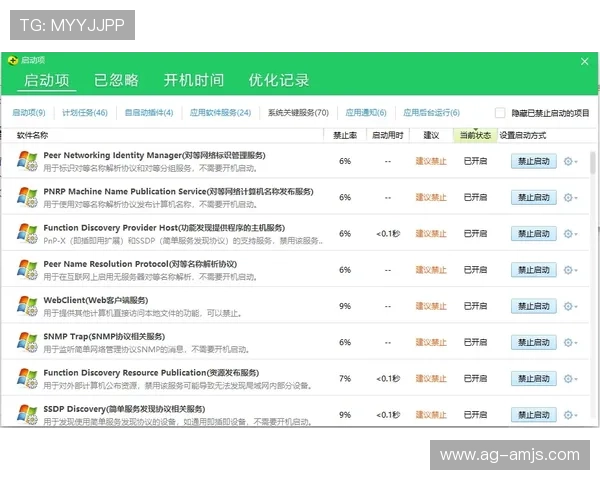600x480 pixels.
Task: Select 应用软件服务(24) sub-tab
Action: coord(220,113)
